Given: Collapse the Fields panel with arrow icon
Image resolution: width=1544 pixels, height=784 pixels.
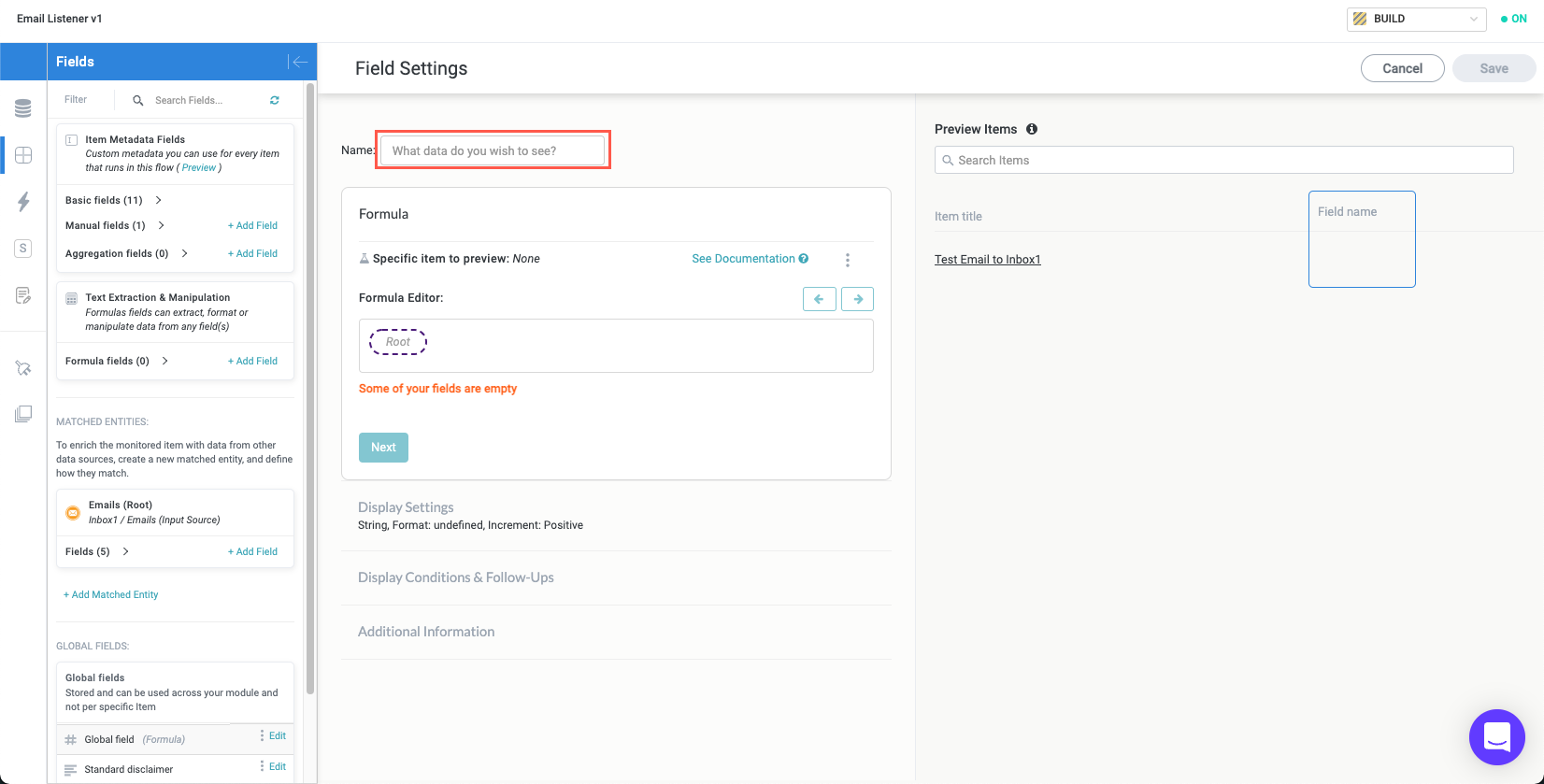Looking at the screenshot, I should (x=299, y=62).
